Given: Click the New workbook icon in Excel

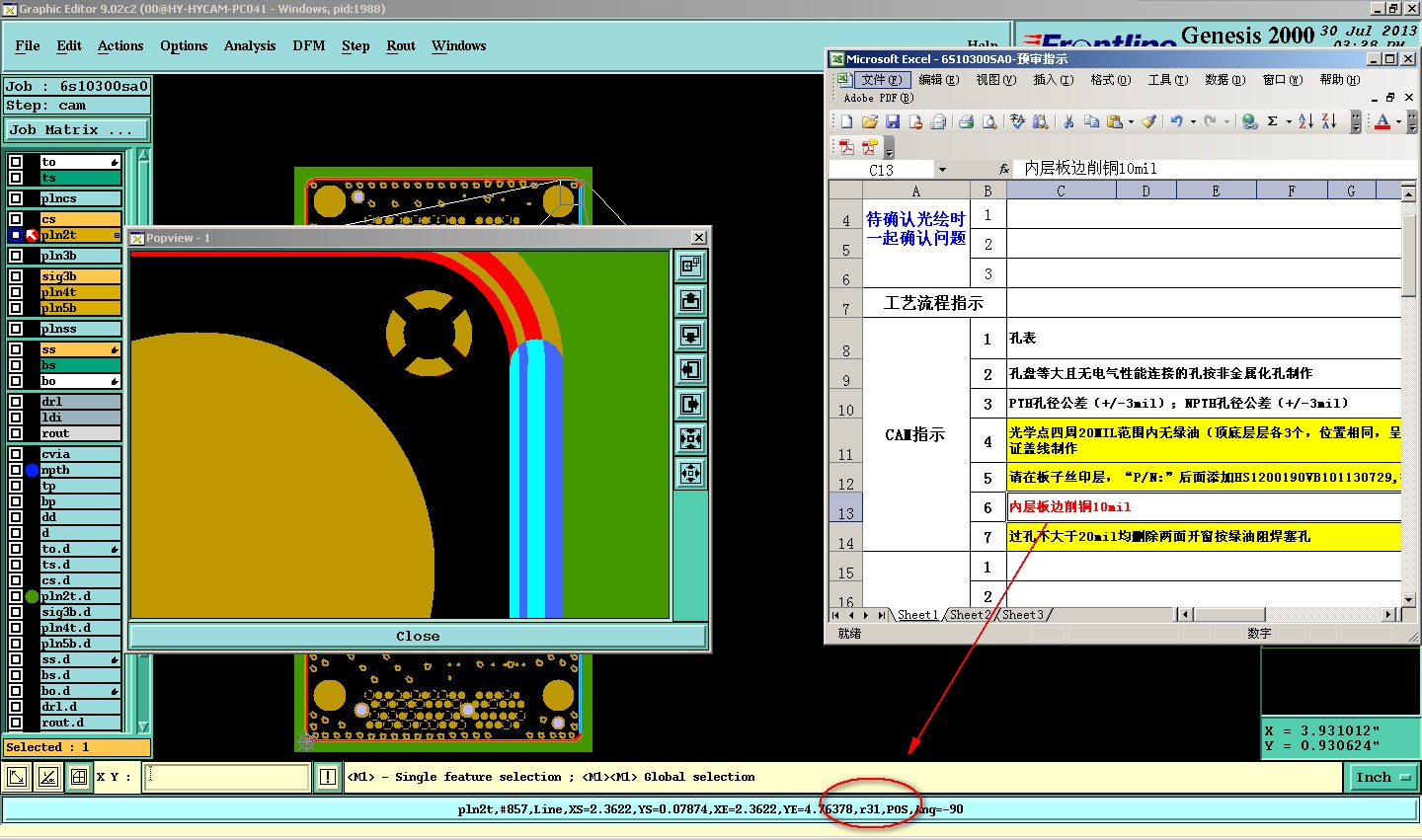Looking at the screenshot, I should [x=846, y=121].
